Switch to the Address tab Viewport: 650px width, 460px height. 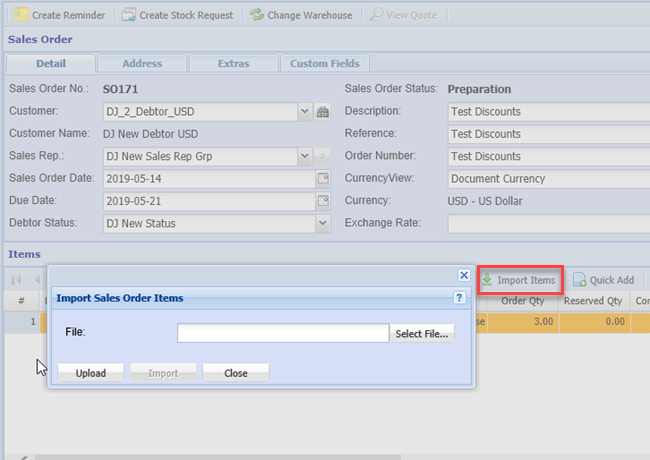[x=142, y=63]
